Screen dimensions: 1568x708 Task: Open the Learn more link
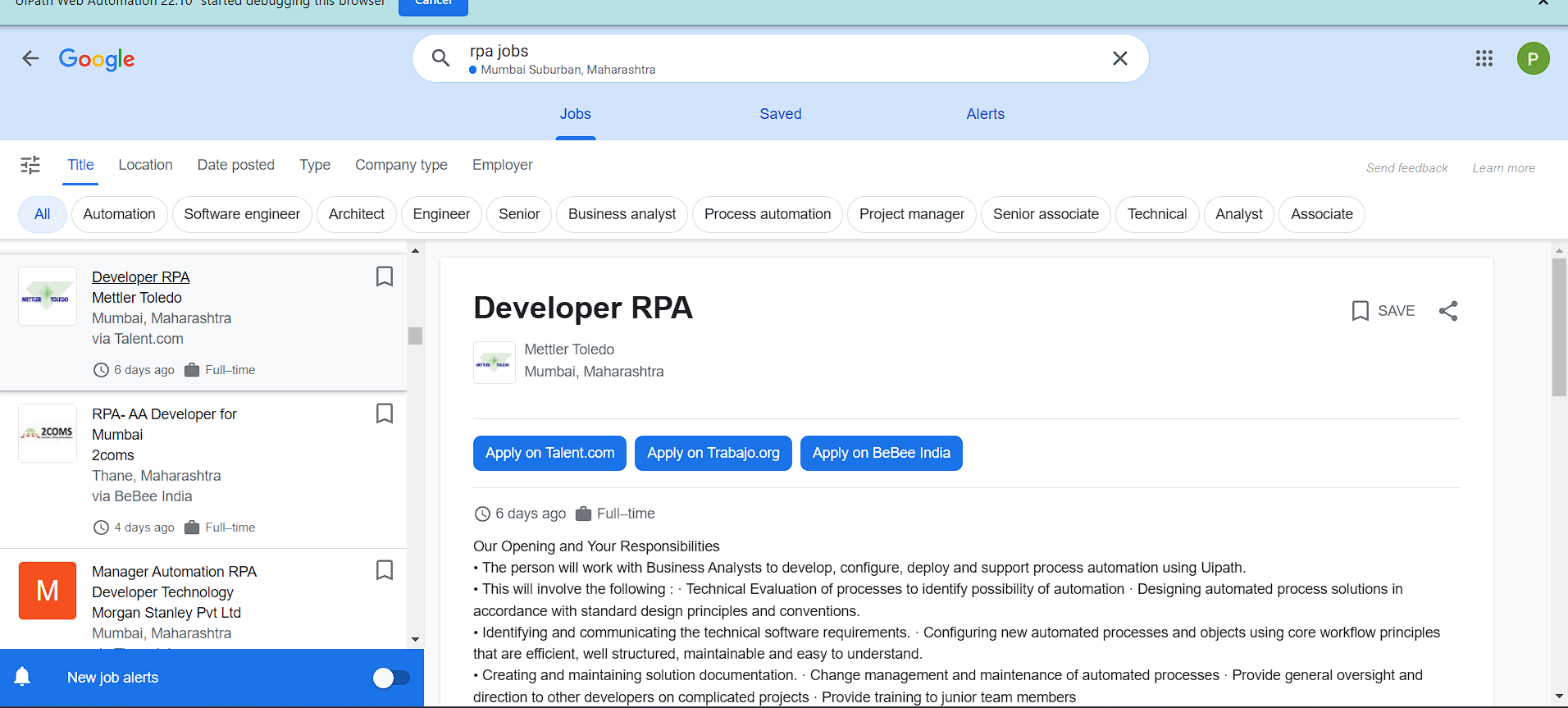(1504, 168)
